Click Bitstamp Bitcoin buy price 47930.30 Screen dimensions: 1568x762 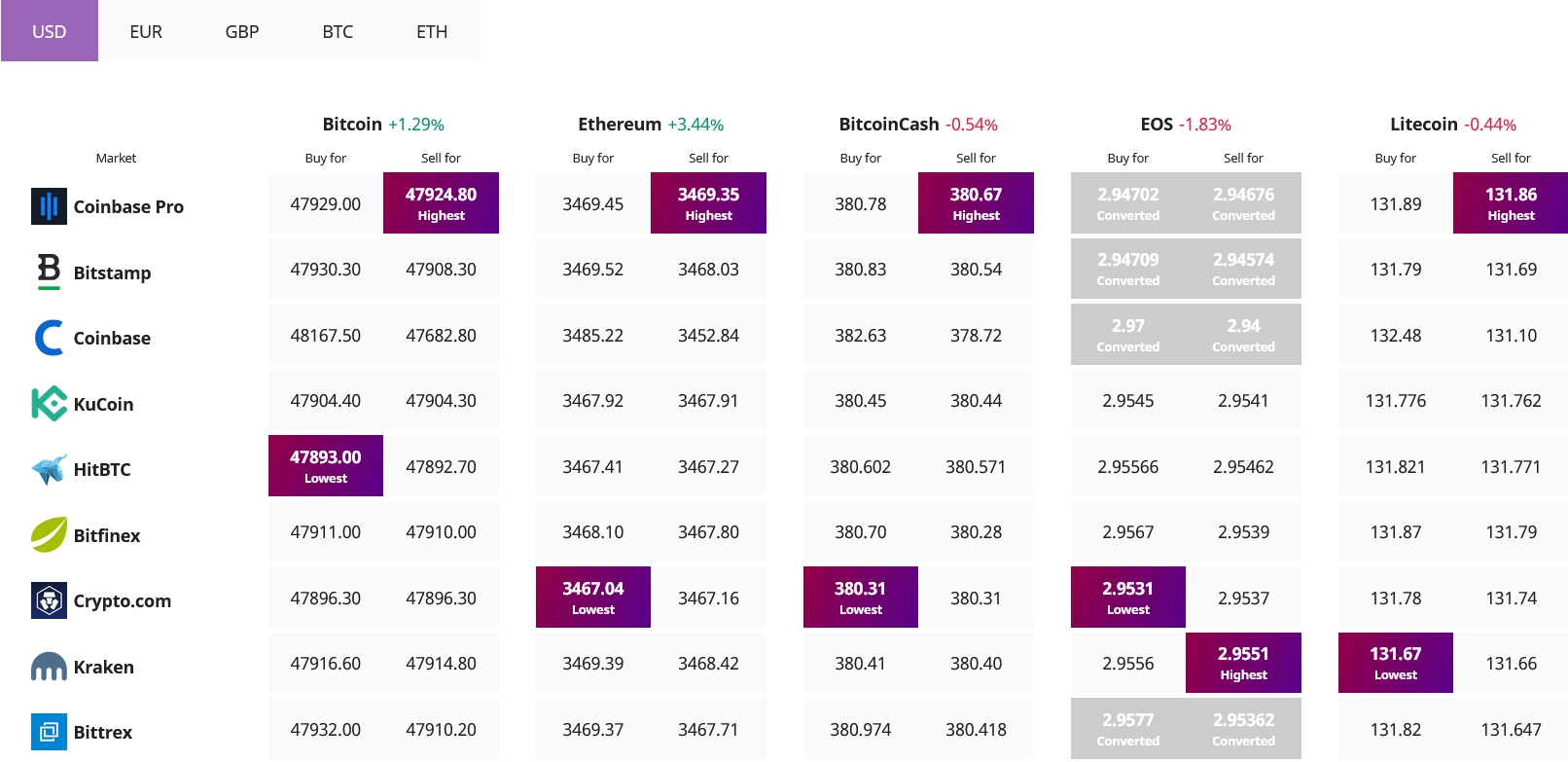tap(326, 269)
